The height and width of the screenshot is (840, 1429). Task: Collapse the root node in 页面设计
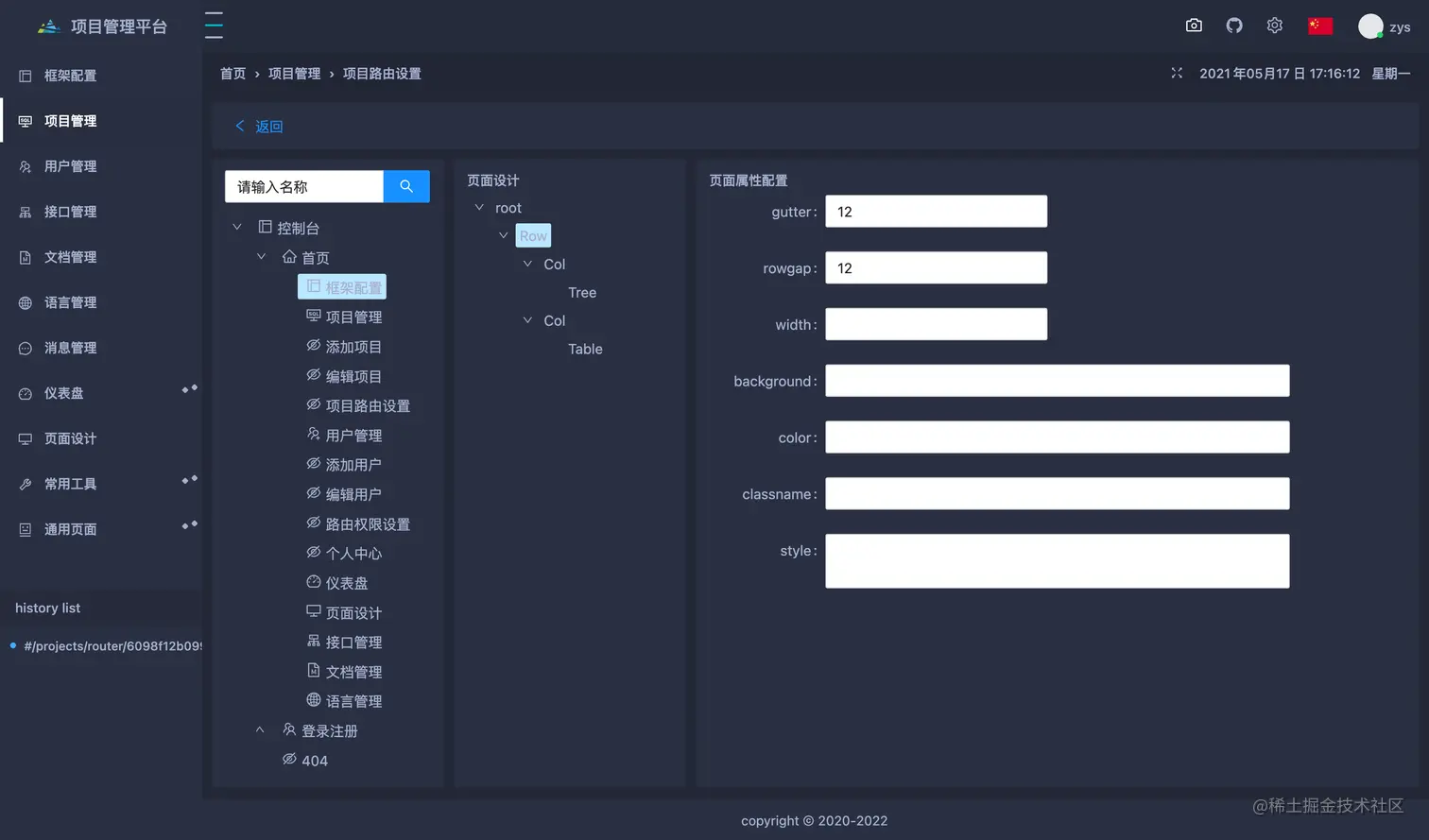coord(479,208)
